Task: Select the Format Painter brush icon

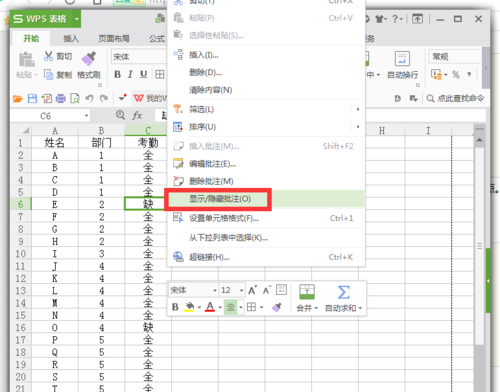Action: pos(89,59)
